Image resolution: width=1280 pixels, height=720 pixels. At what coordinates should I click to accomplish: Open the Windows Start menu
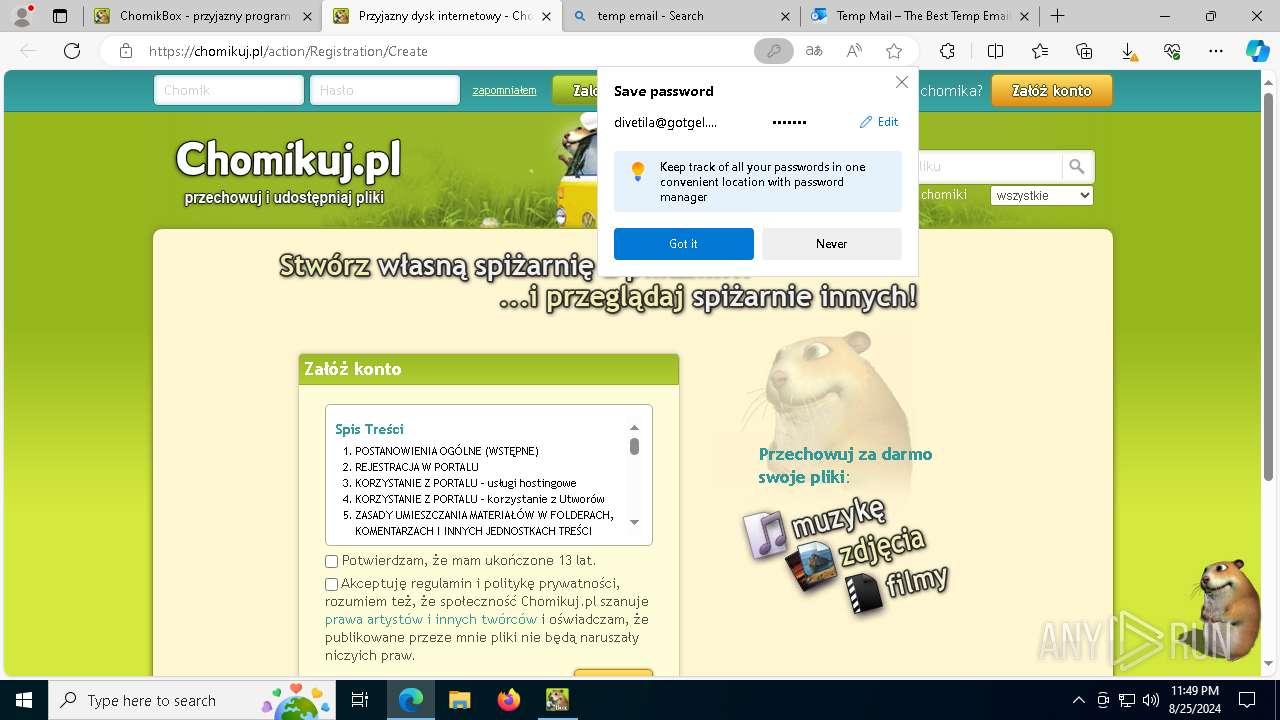click(24, 700)
